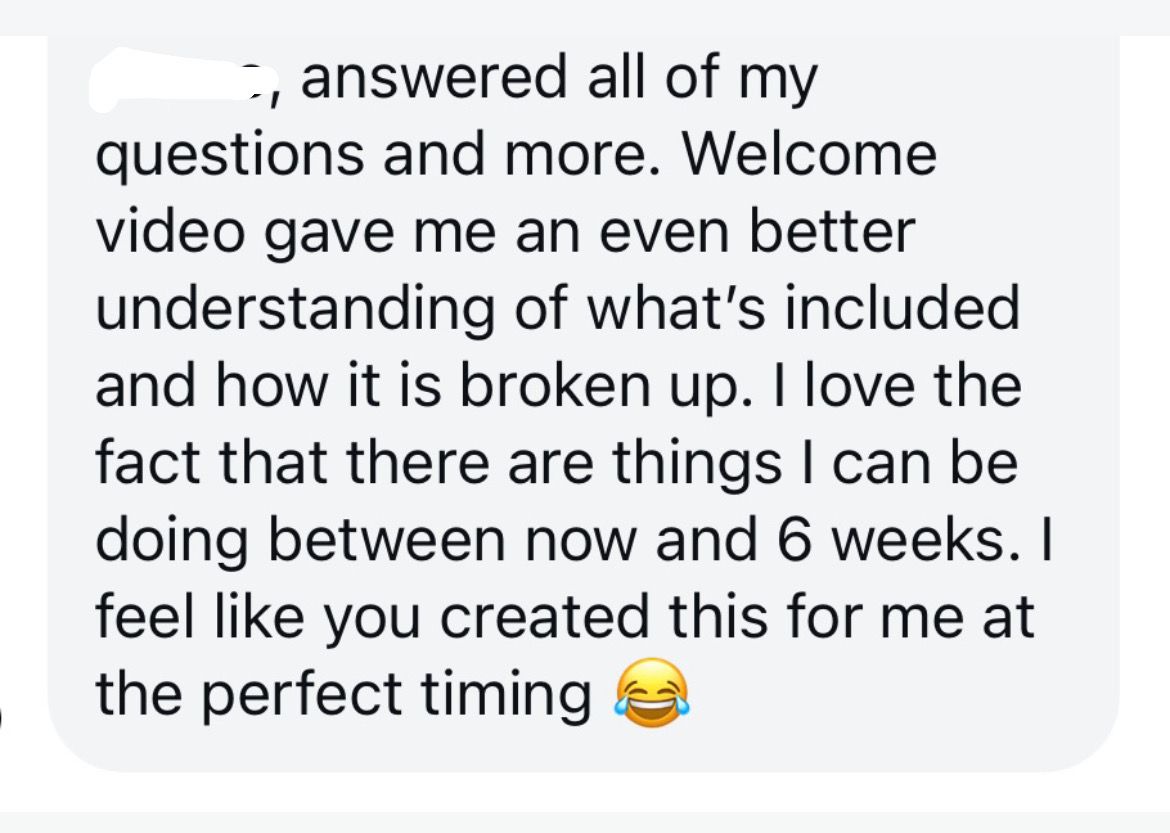This screenshot has height=833, width=1170.
Task: Select the word "love" in the message
Action: coord(860,385)
